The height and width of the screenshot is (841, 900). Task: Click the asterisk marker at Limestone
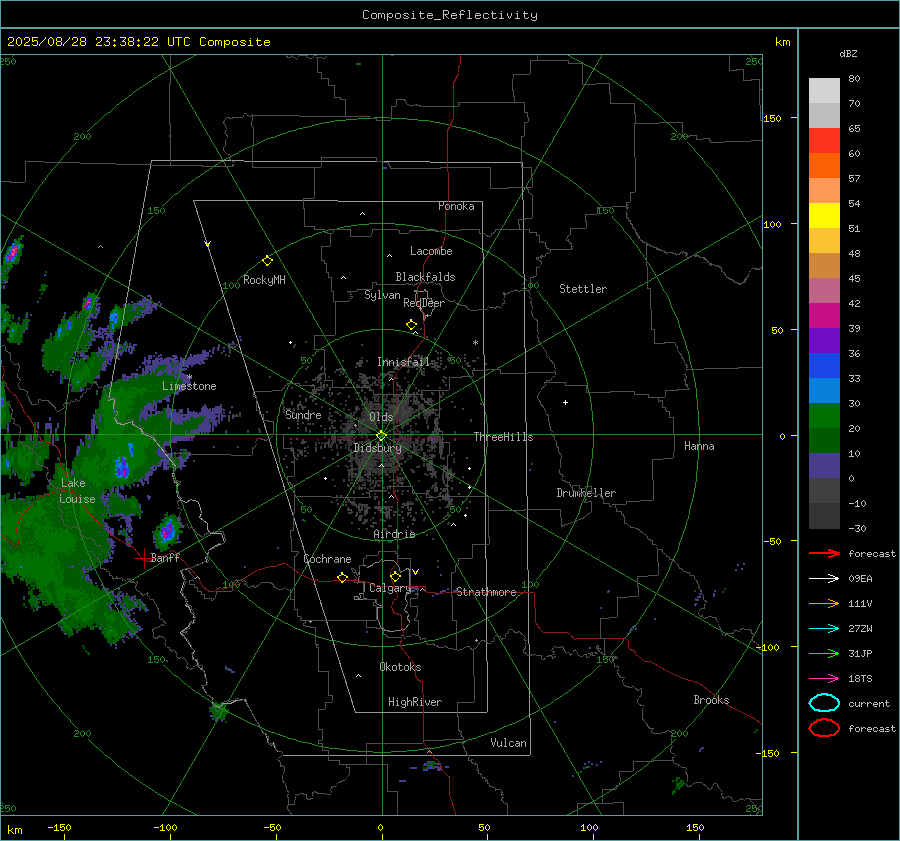pos(190,377)
